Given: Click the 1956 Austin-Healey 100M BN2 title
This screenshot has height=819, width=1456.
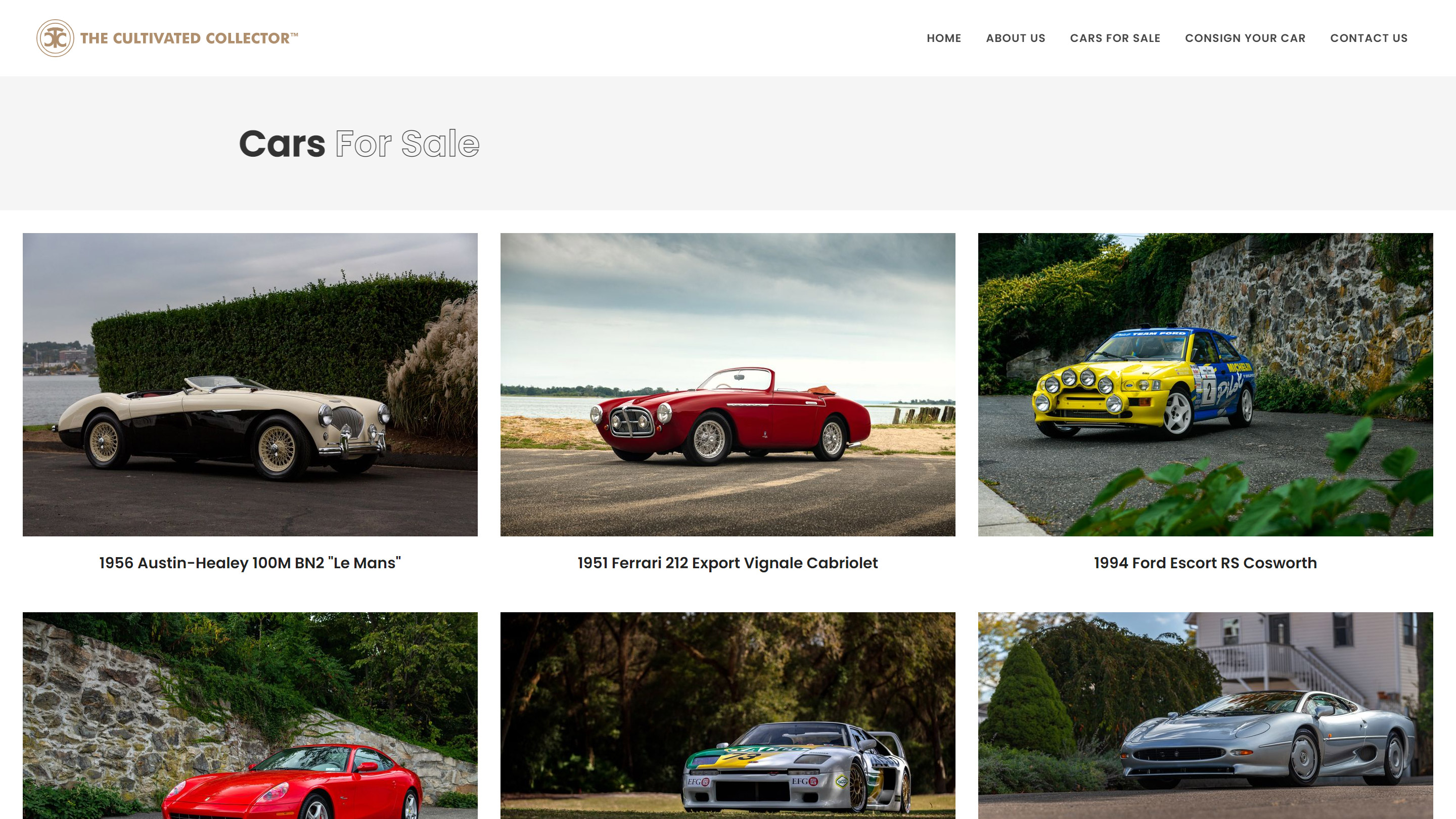Looking at the screenshot, I should tap(250, 563).
